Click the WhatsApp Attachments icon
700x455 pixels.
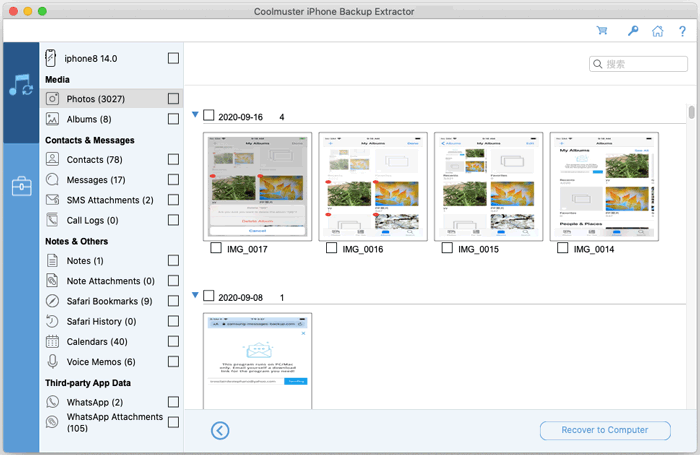pyautogui.click(x=52, y=422)
